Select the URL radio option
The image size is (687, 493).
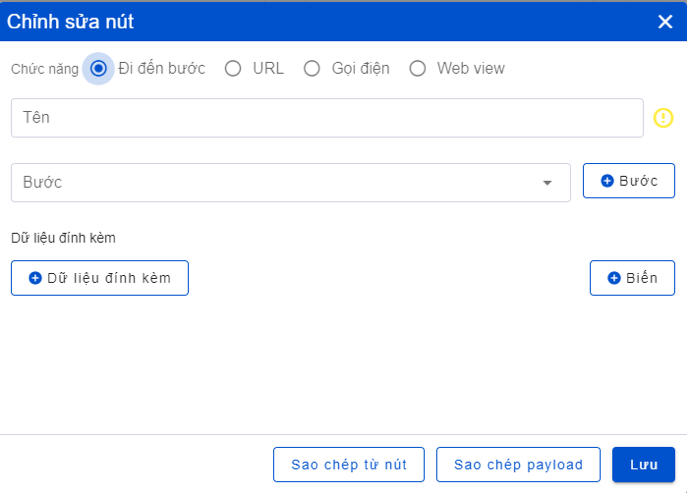coord(233,68)
